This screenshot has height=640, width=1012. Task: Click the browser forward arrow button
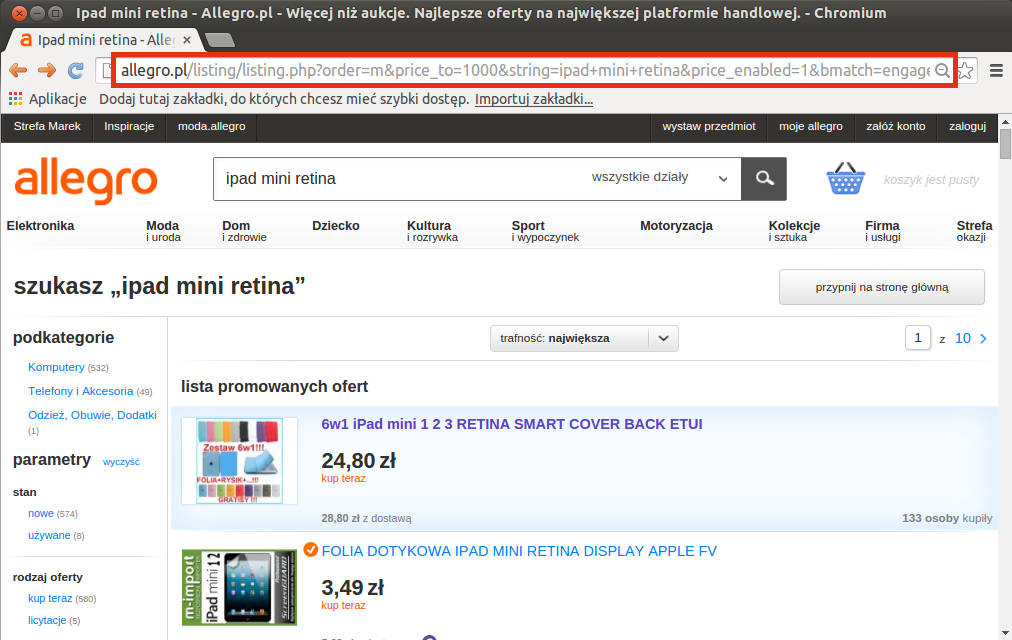[46, 71]
